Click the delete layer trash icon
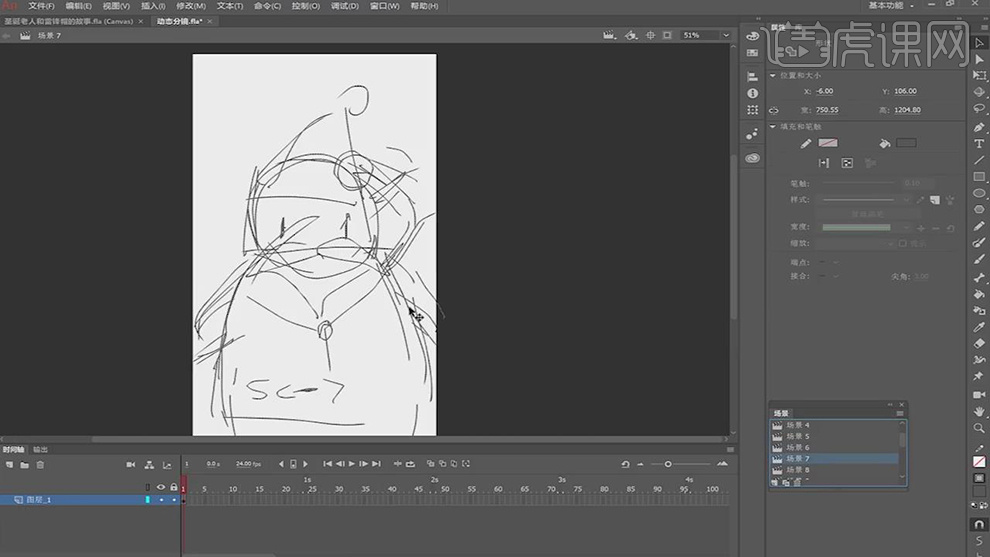The image size is (990, 557). tap(40, 465)
